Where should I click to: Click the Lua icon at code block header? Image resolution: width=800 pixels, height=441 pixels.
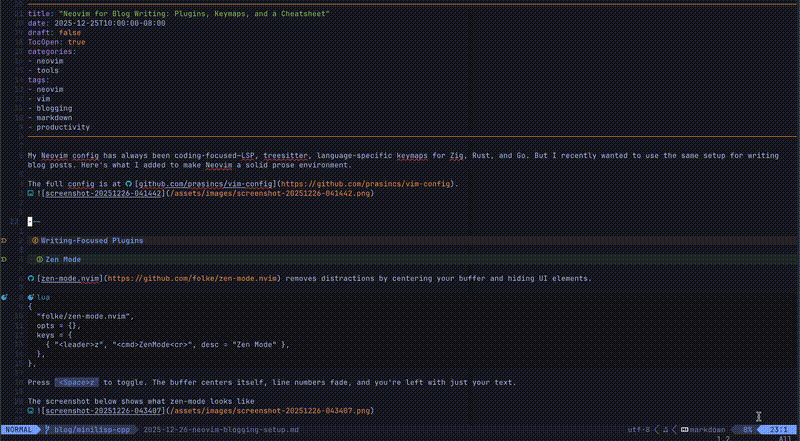point(31,297)
